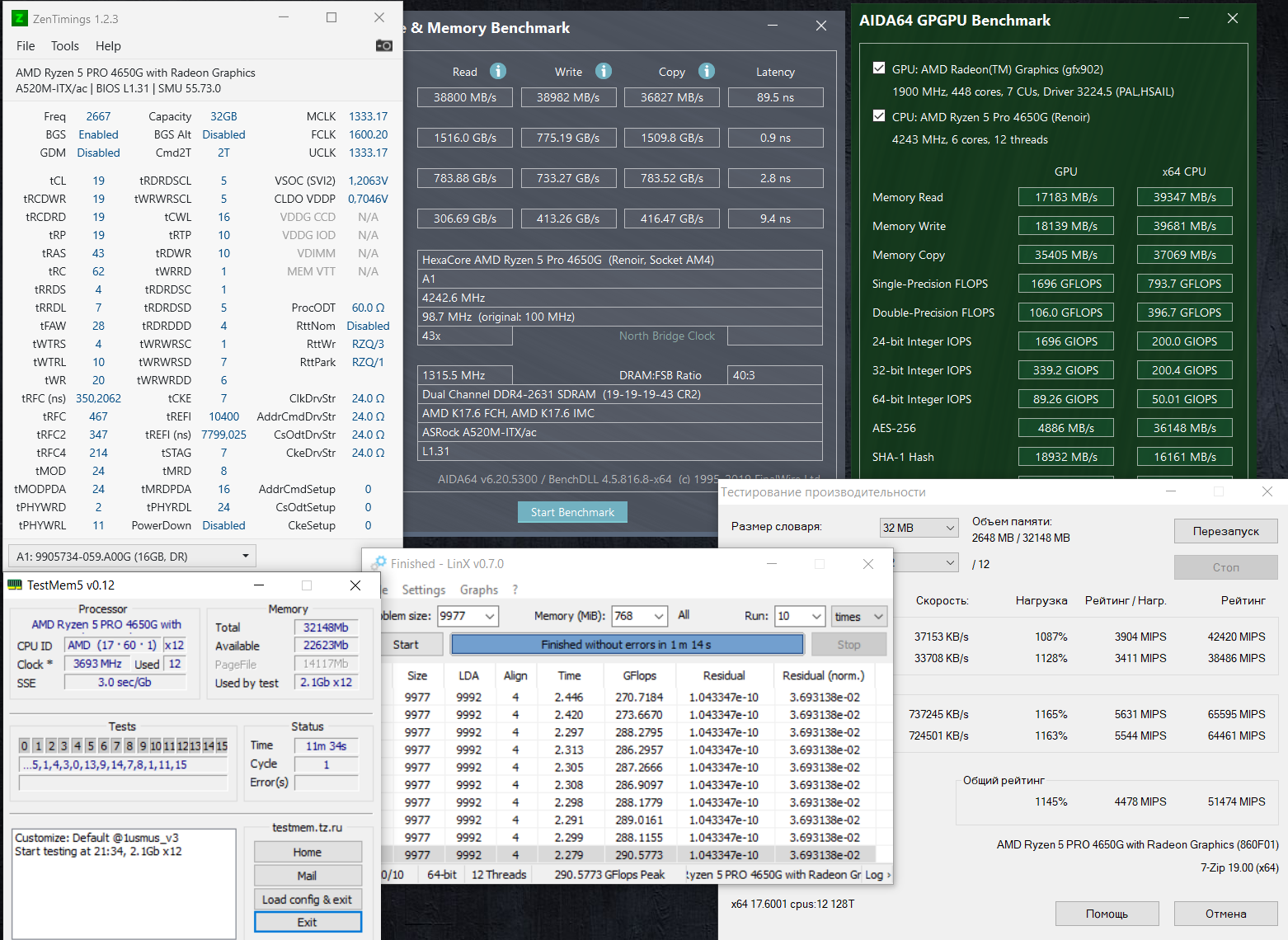Click 'Load config & exit' in TestMem5
Viewport: 1288px width, 940px height.
click(308, 900)
